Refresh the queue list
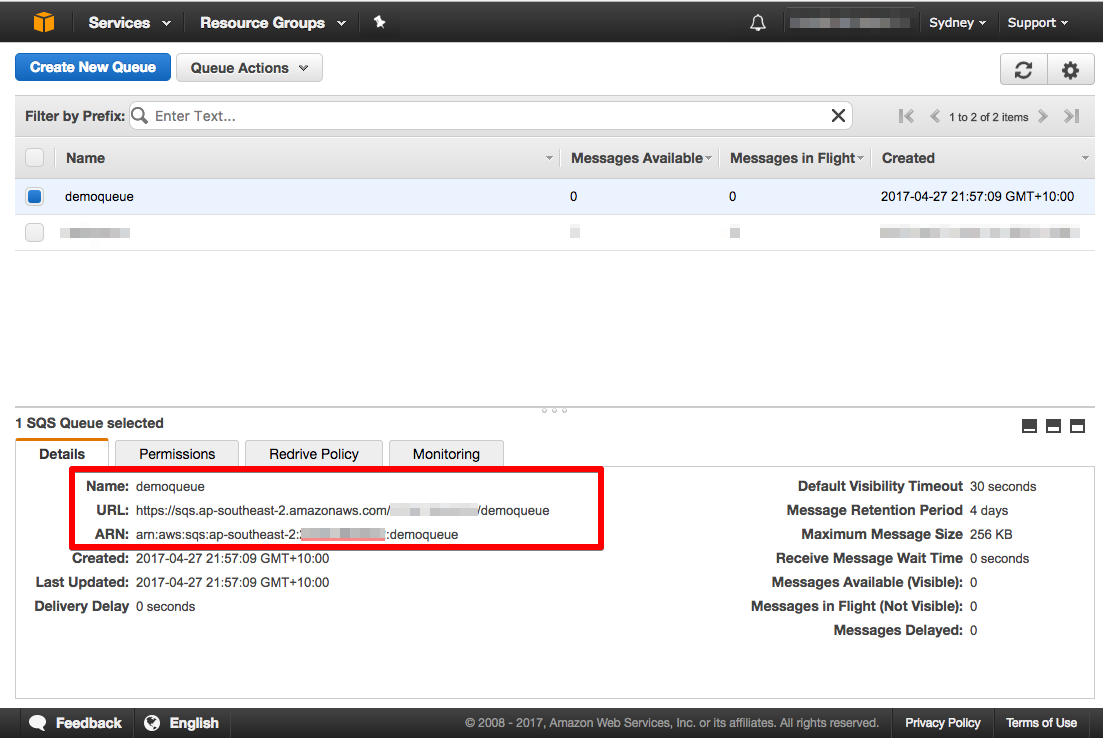Image resolution: width=1103 pixels, height=738 pixels. coord(1024,70)
